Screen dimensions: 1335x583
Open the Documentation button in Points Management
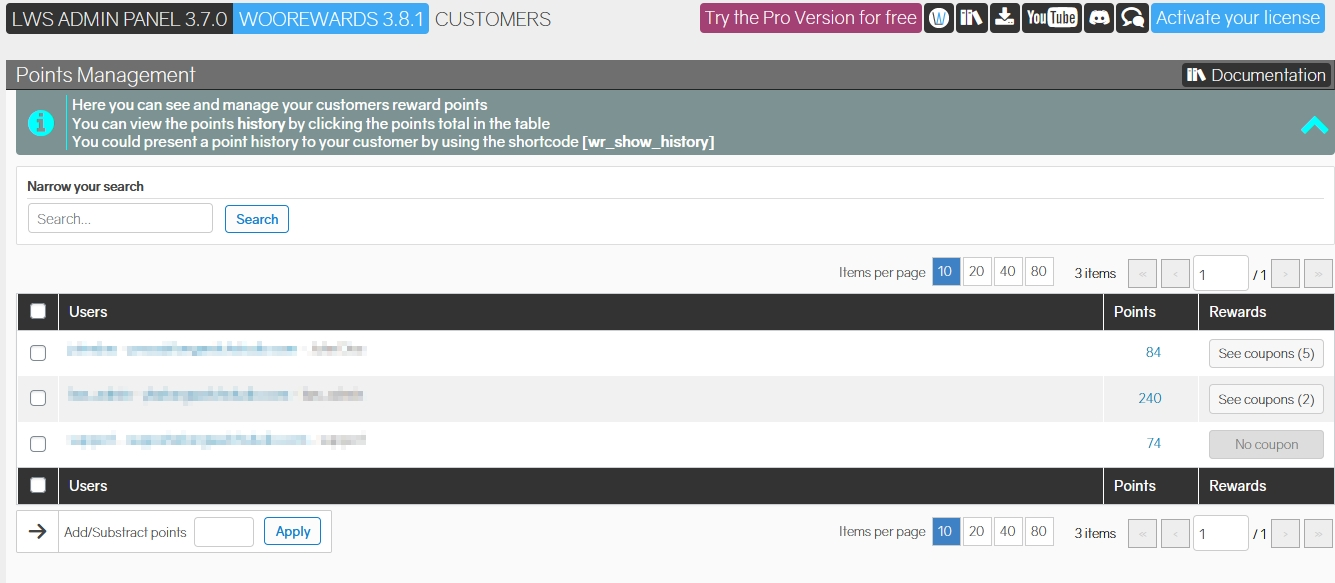coord(1256,75)
